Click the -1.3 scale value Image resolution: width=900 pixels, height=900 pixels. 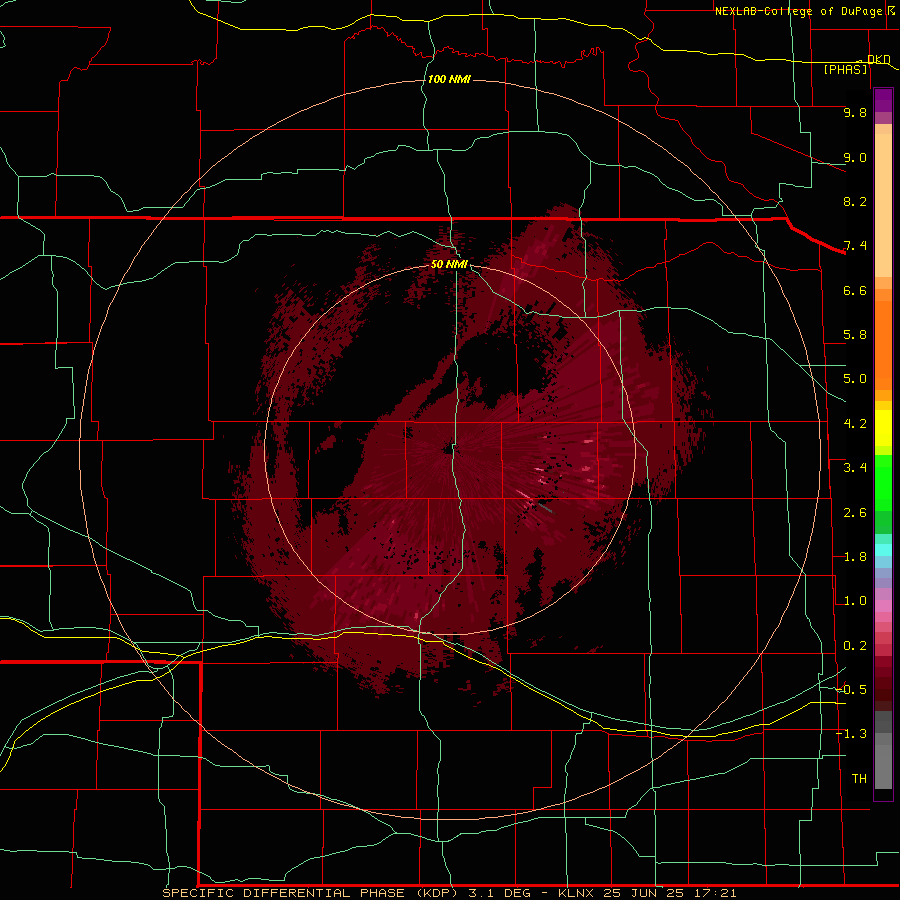coord(851,734)
